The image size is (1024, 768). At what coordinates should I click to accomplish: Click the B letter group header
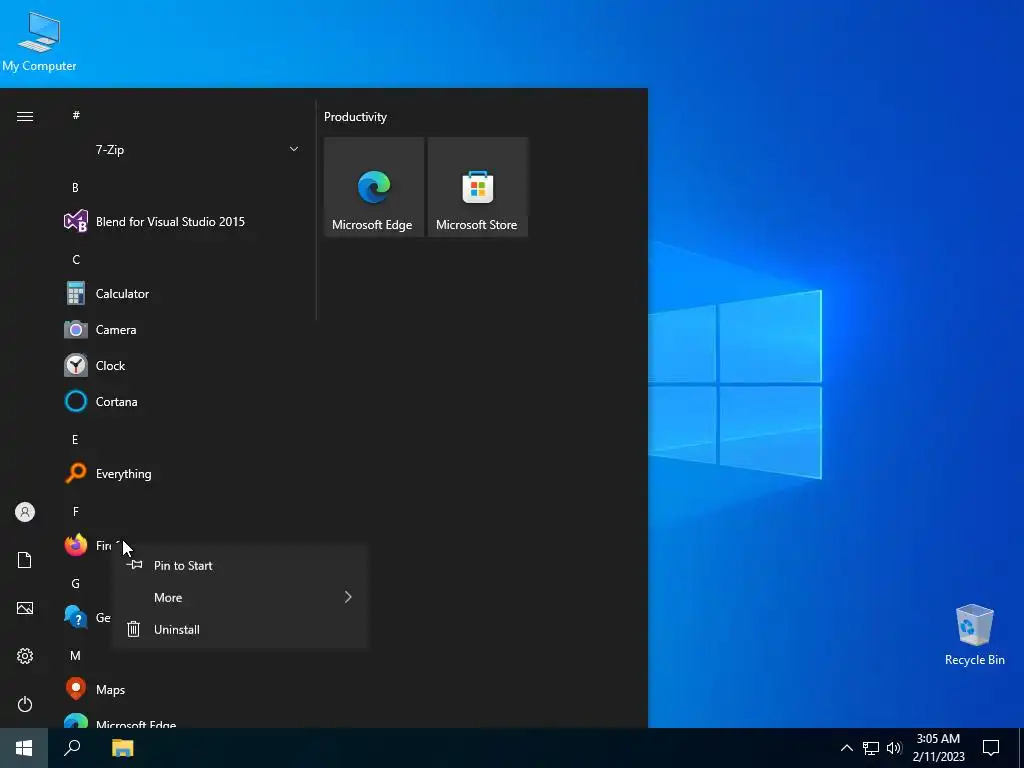tap(75, 187)
